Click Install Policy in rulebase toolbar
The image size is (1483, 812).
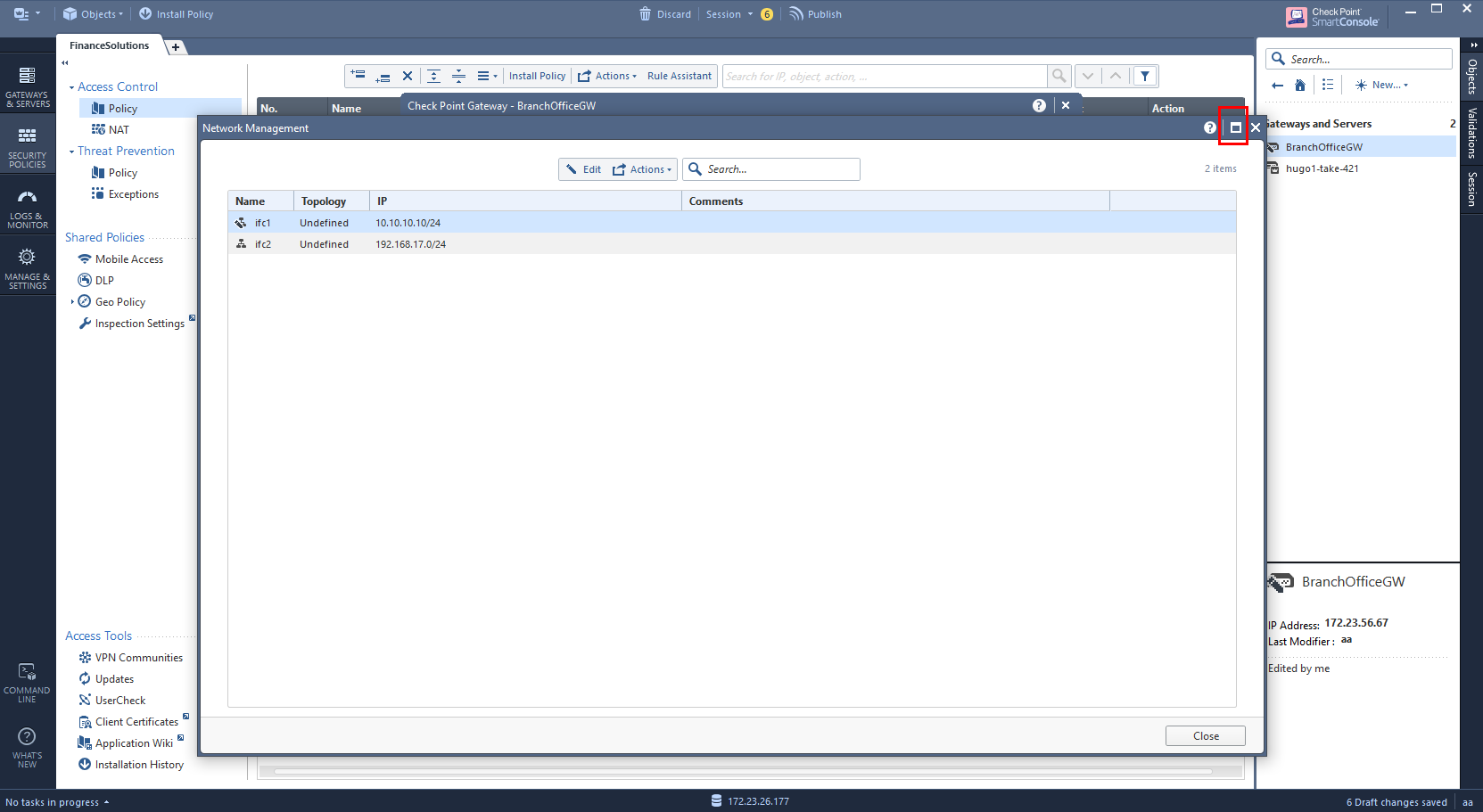click(537, 76)
